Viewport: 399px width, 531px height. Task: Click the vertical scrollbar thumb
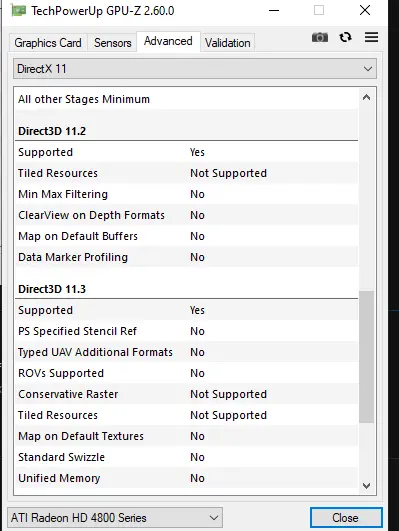(366, 357)
